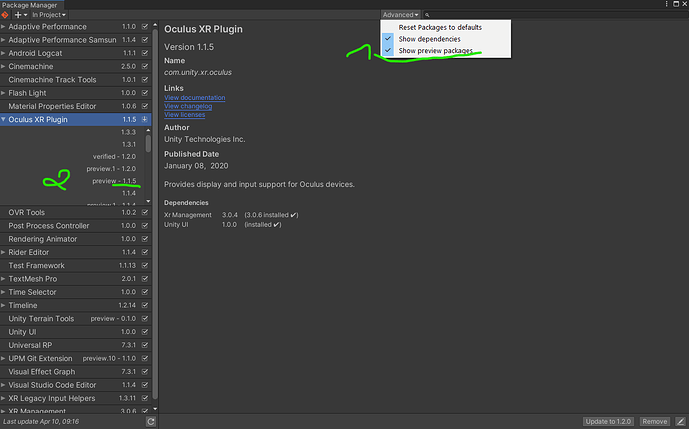Viewport: 689px width, 429px height.
Task: Click the installed checkmark for OVR Tools
Action: pos(145,212)
